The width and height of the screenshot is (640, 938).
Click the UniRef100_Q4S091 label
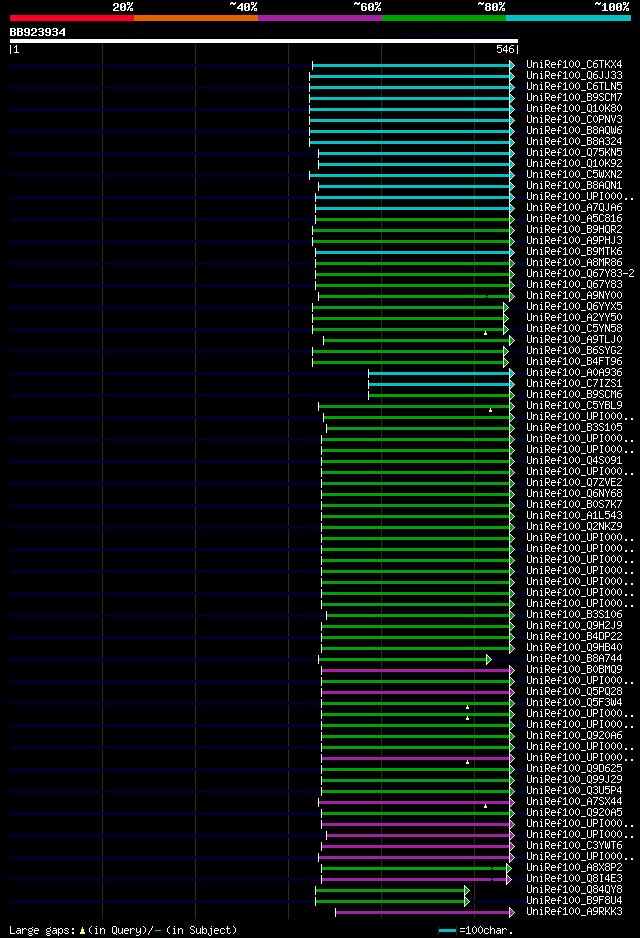(574, 460)
